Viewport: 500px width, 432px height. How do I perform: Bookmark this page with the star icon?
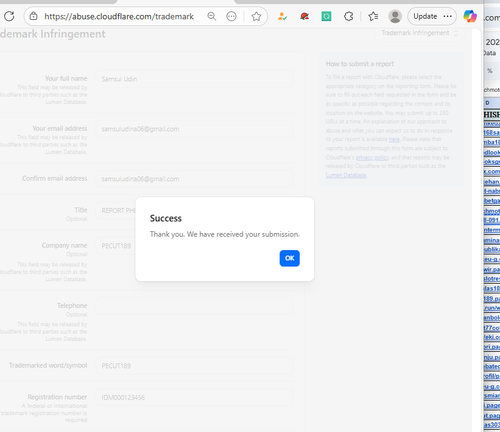point(256,16)
